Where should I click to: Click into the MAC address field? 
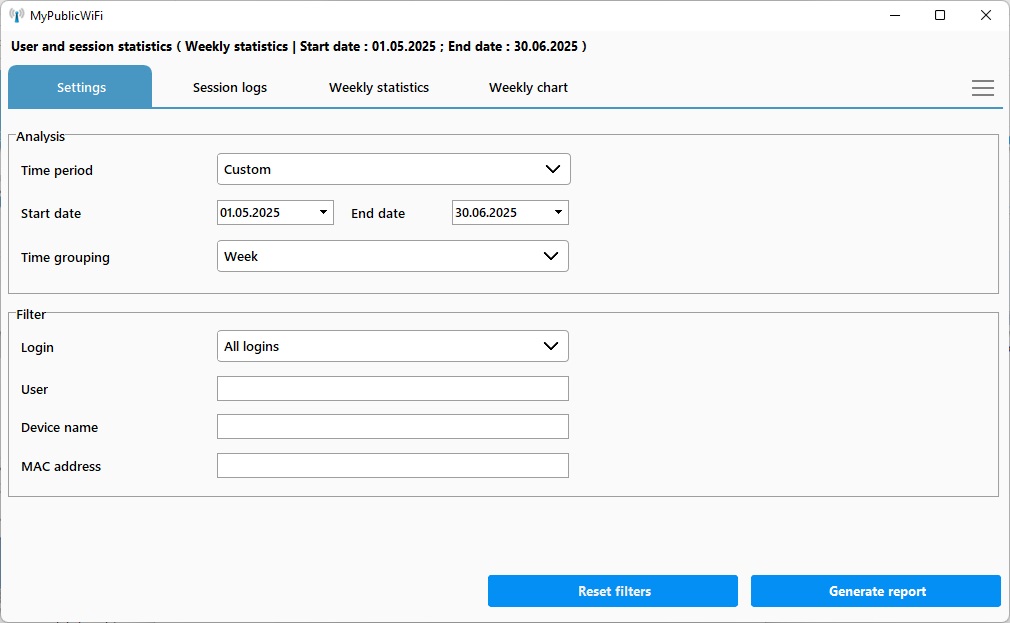[392, 466]
